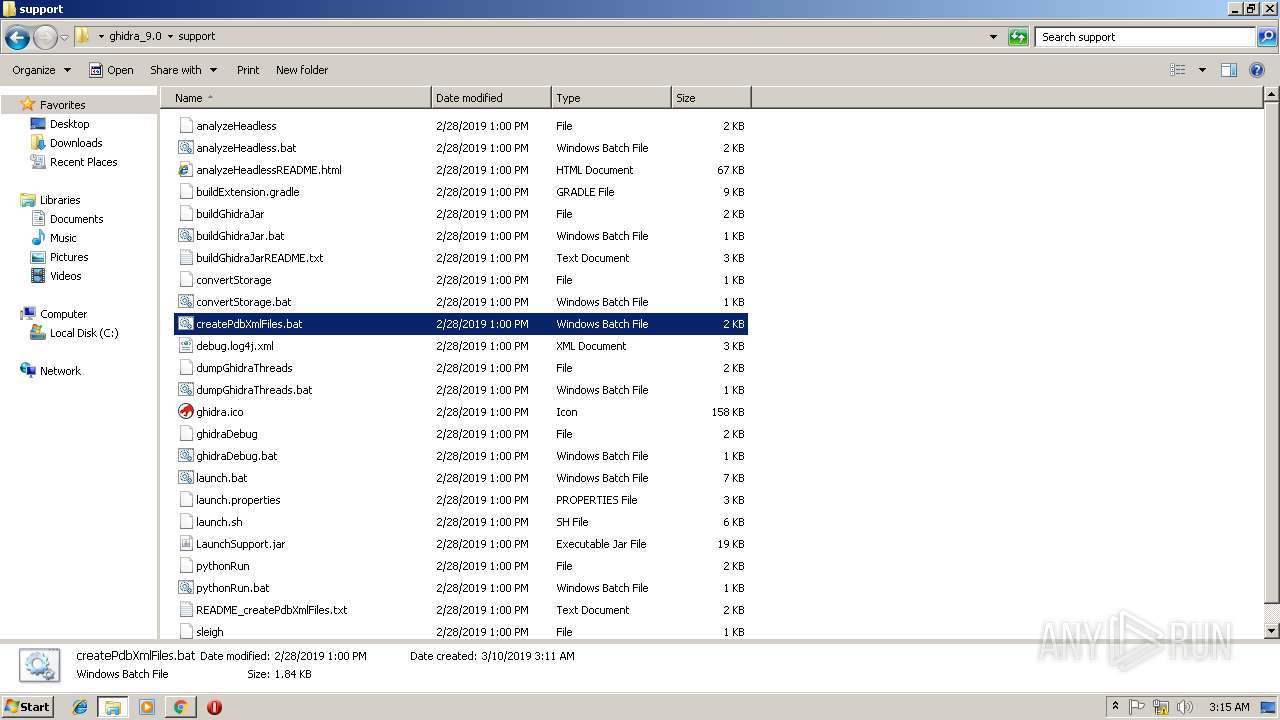Select the launch.sh file icon
Viewport: 1280px width, 720px height.
click(x=185, y=522)
